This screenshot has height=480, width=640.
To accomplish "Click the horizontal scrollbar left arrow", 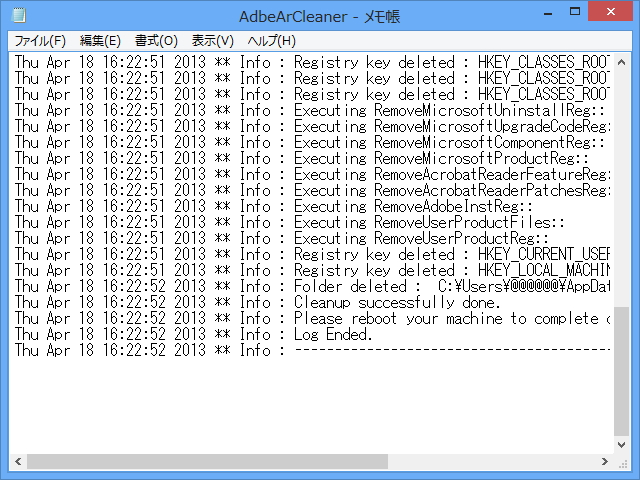I will [18, 462].
